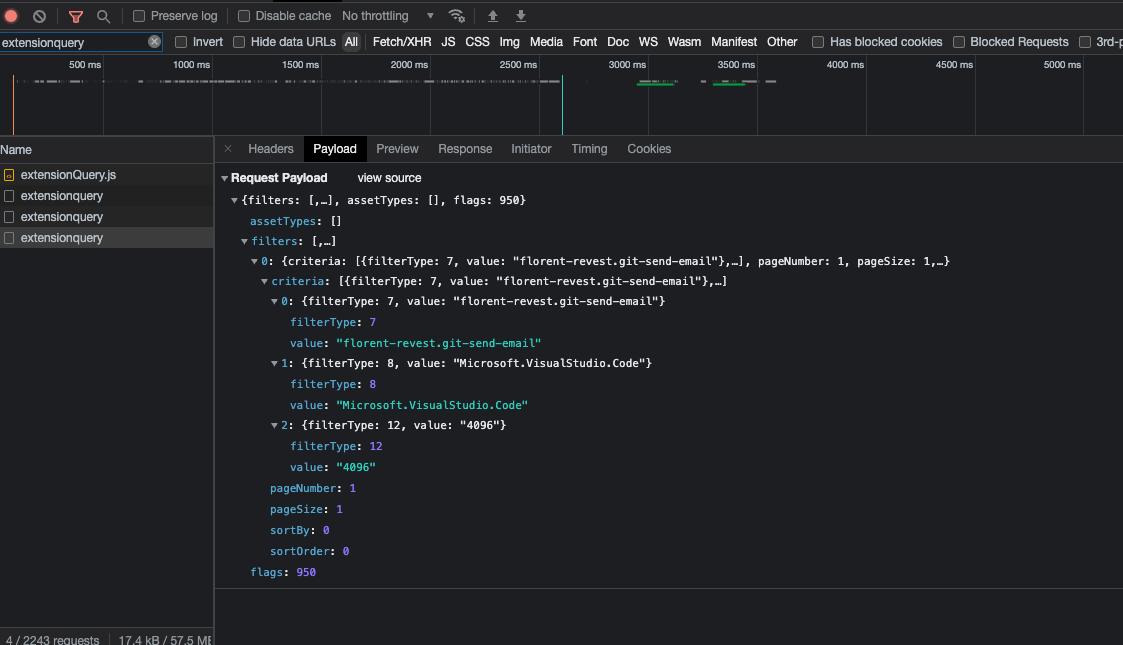The image size is (1123, 645).
Task: Select the extensionQuery.js request row
Action: click(68, 175)
